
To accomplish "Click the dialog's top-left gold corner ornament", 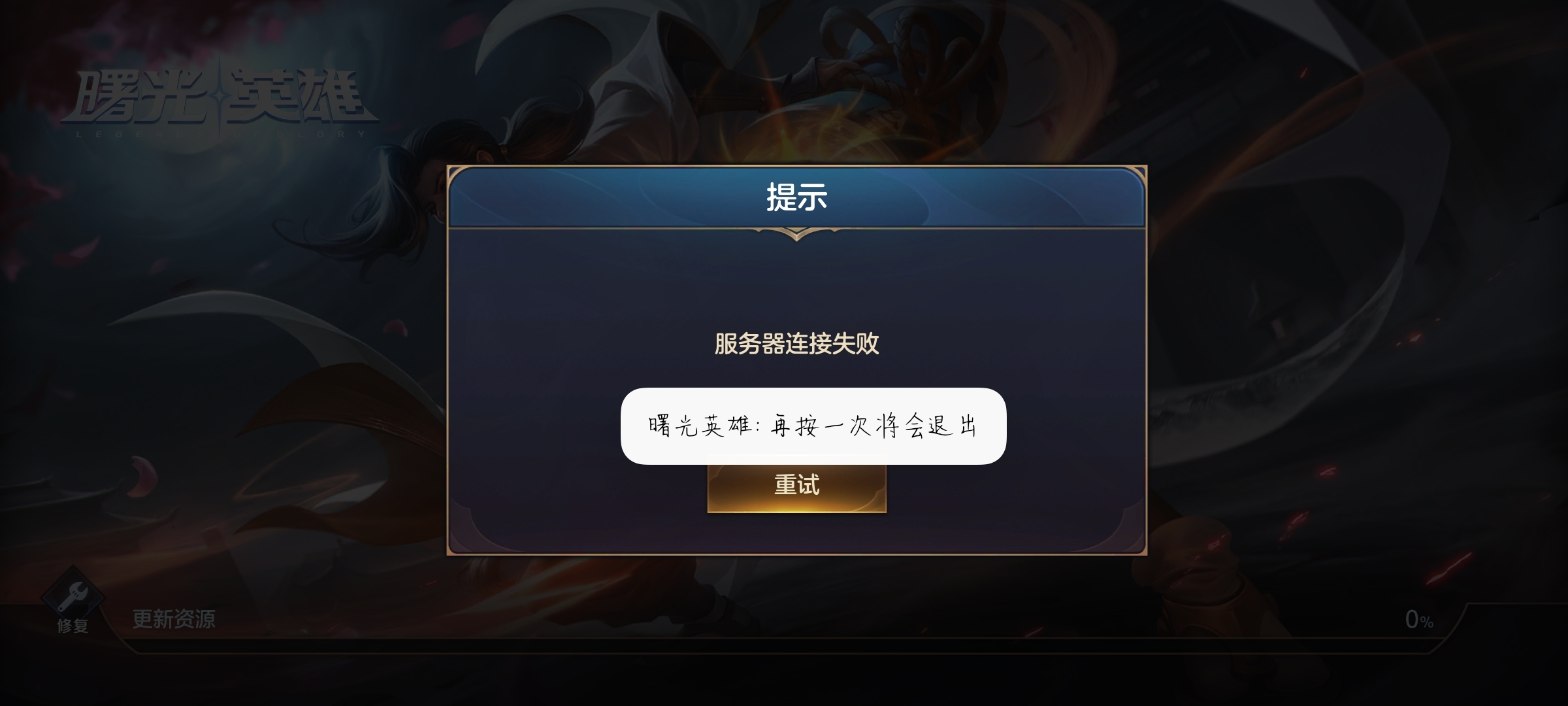I will (x=461, y=180).
